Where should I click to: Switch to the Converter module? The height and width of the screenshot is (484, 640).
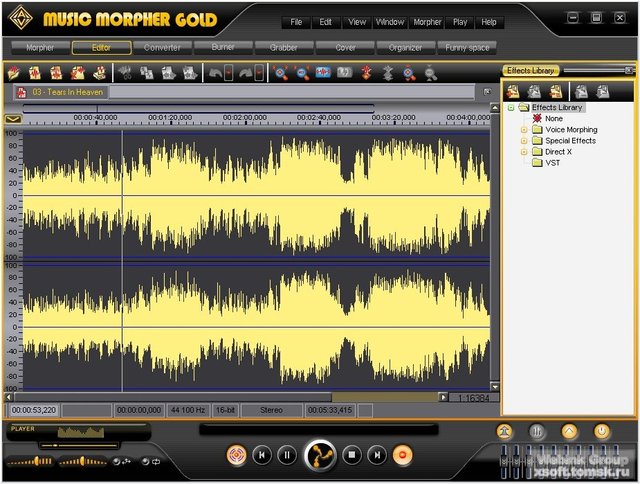point(162,48)
